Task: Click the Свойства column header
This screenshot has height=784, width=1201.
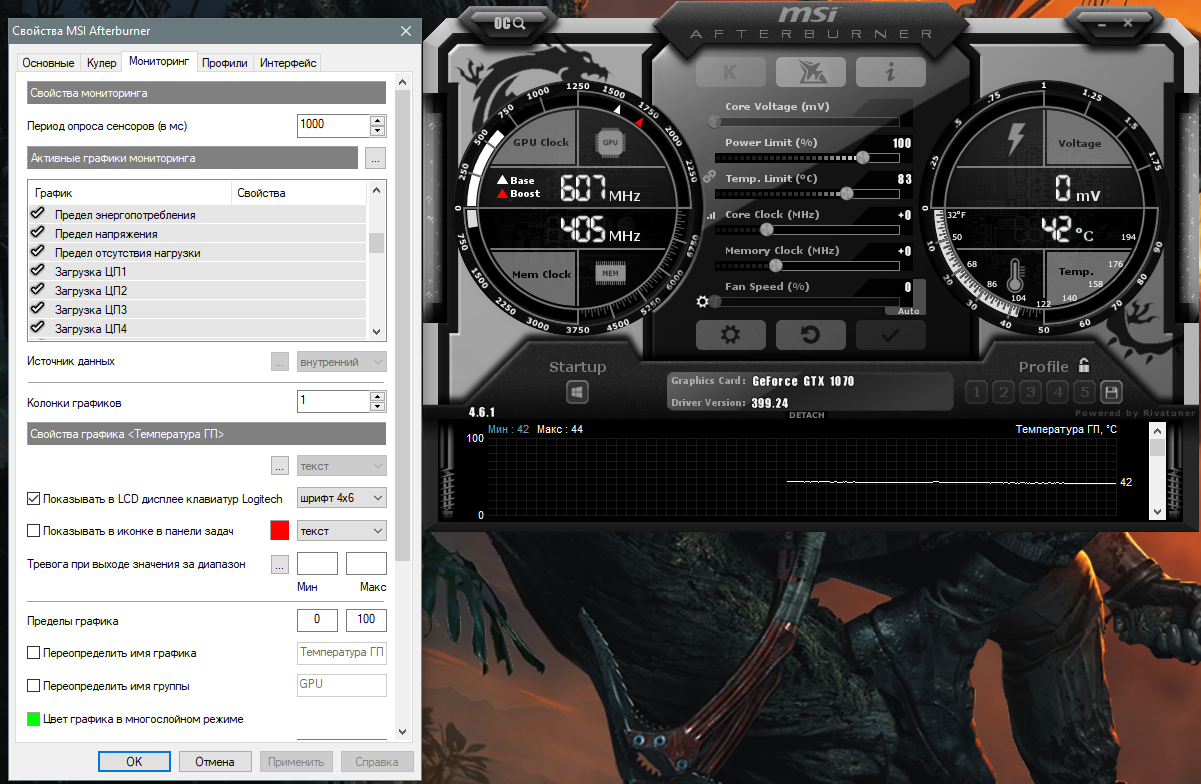Action: pos(299,193)
